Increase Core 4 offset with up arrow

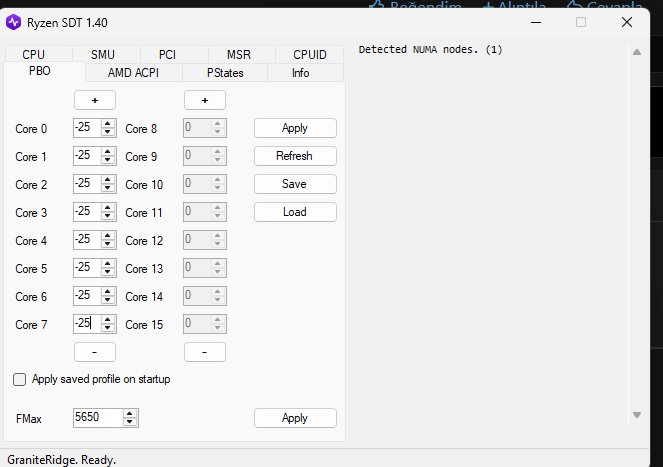pos(108,236)
